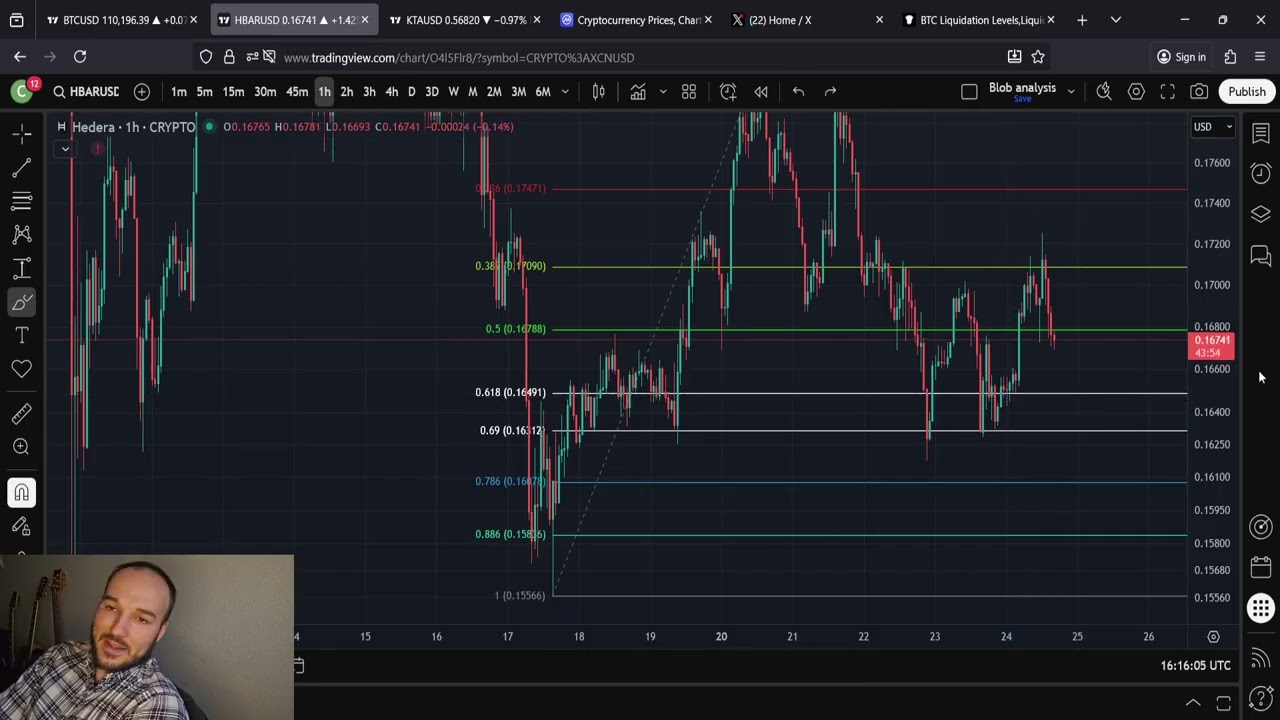Screen dimensions: 1280x720
Task: Open the chart patterns tool
Action: point(22,235)
